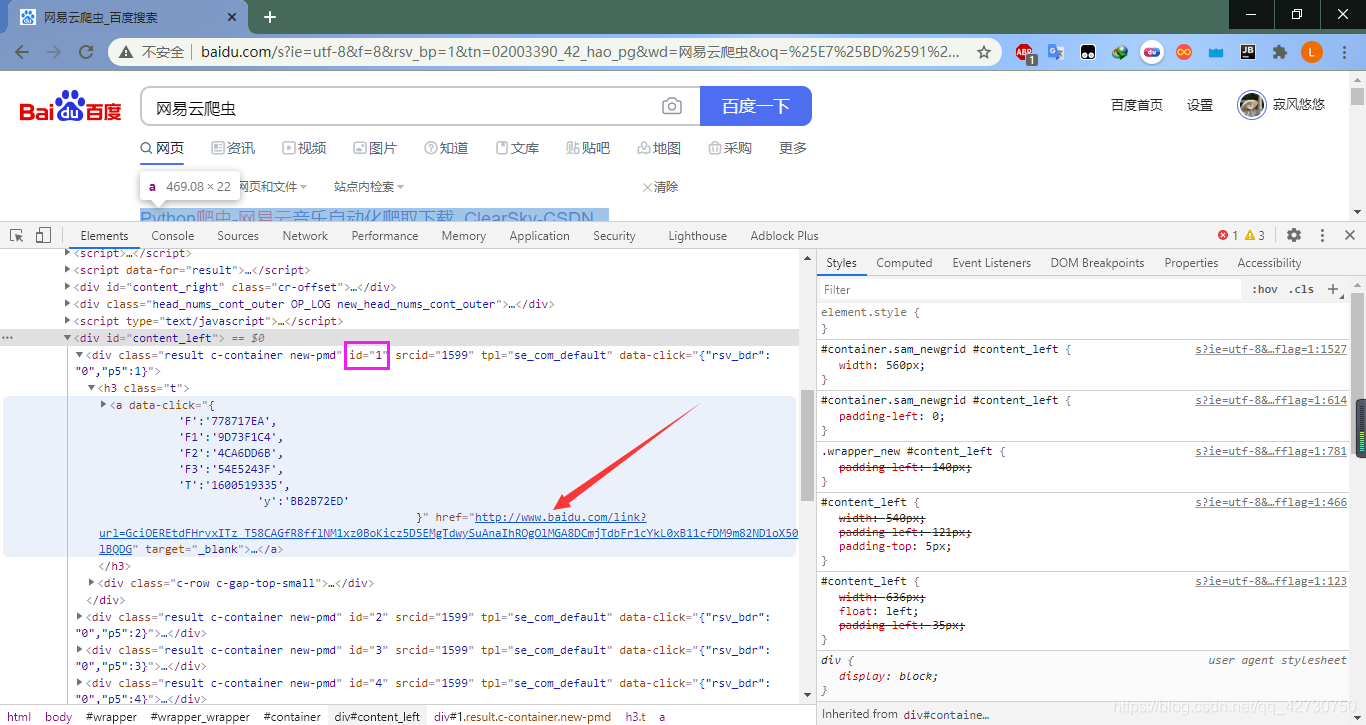The width and height of the screenshot is (1366, 725).
Task: Switch to the Console tab in DevTools
Action: pyautogui.click(x=173, y=236)
